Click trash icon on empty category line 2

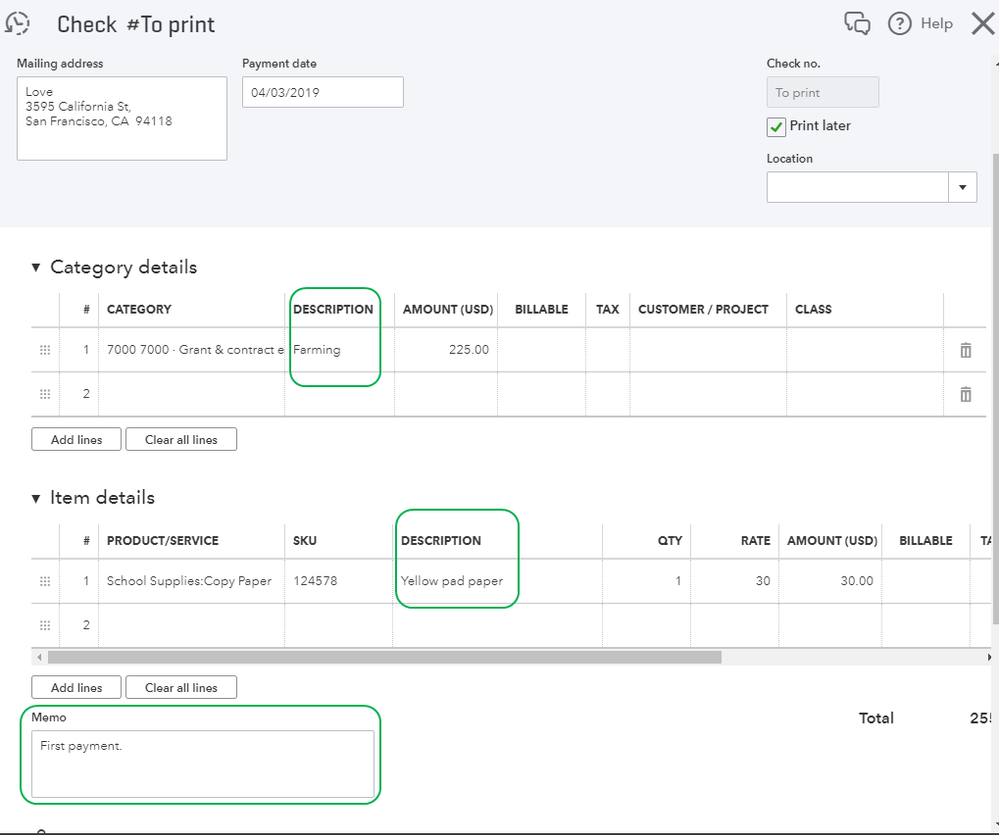[965, 394]
